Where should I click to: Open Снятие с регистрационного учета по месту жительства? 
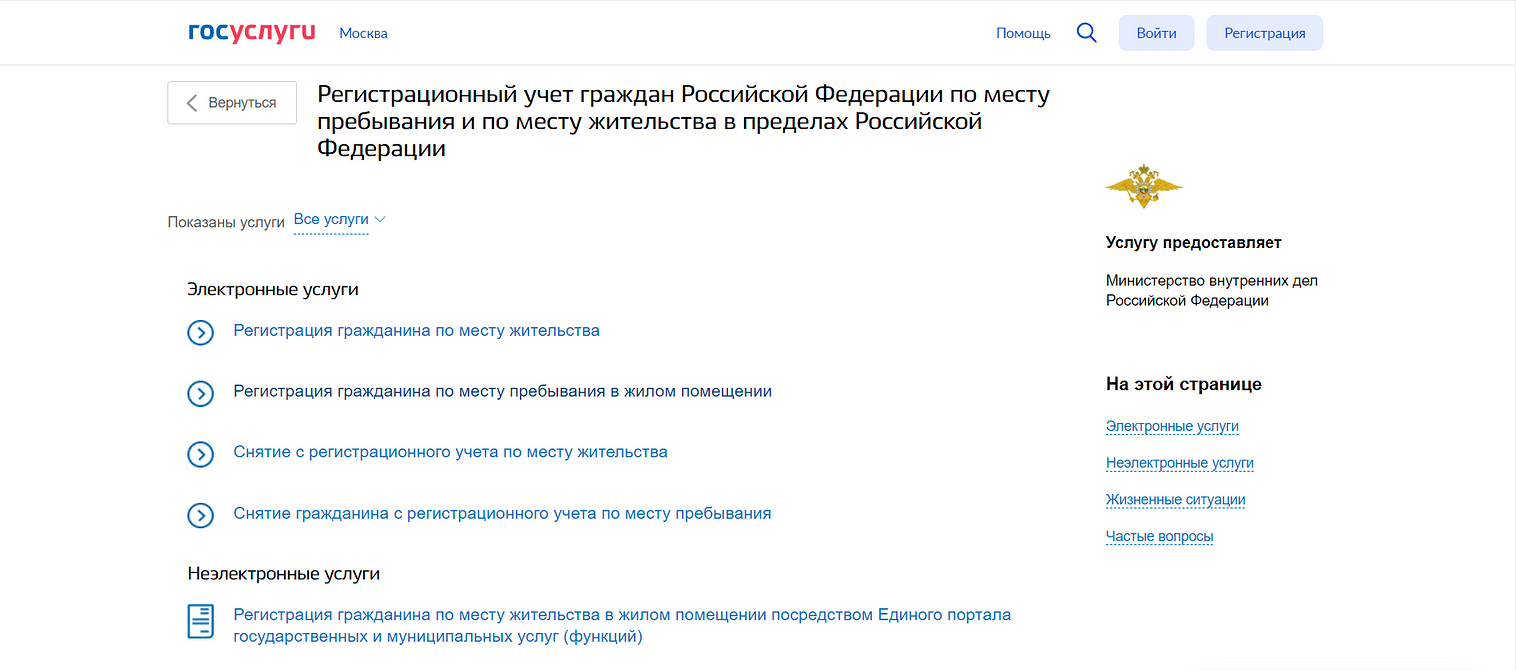pyautogui.click(x=450, y=452)
